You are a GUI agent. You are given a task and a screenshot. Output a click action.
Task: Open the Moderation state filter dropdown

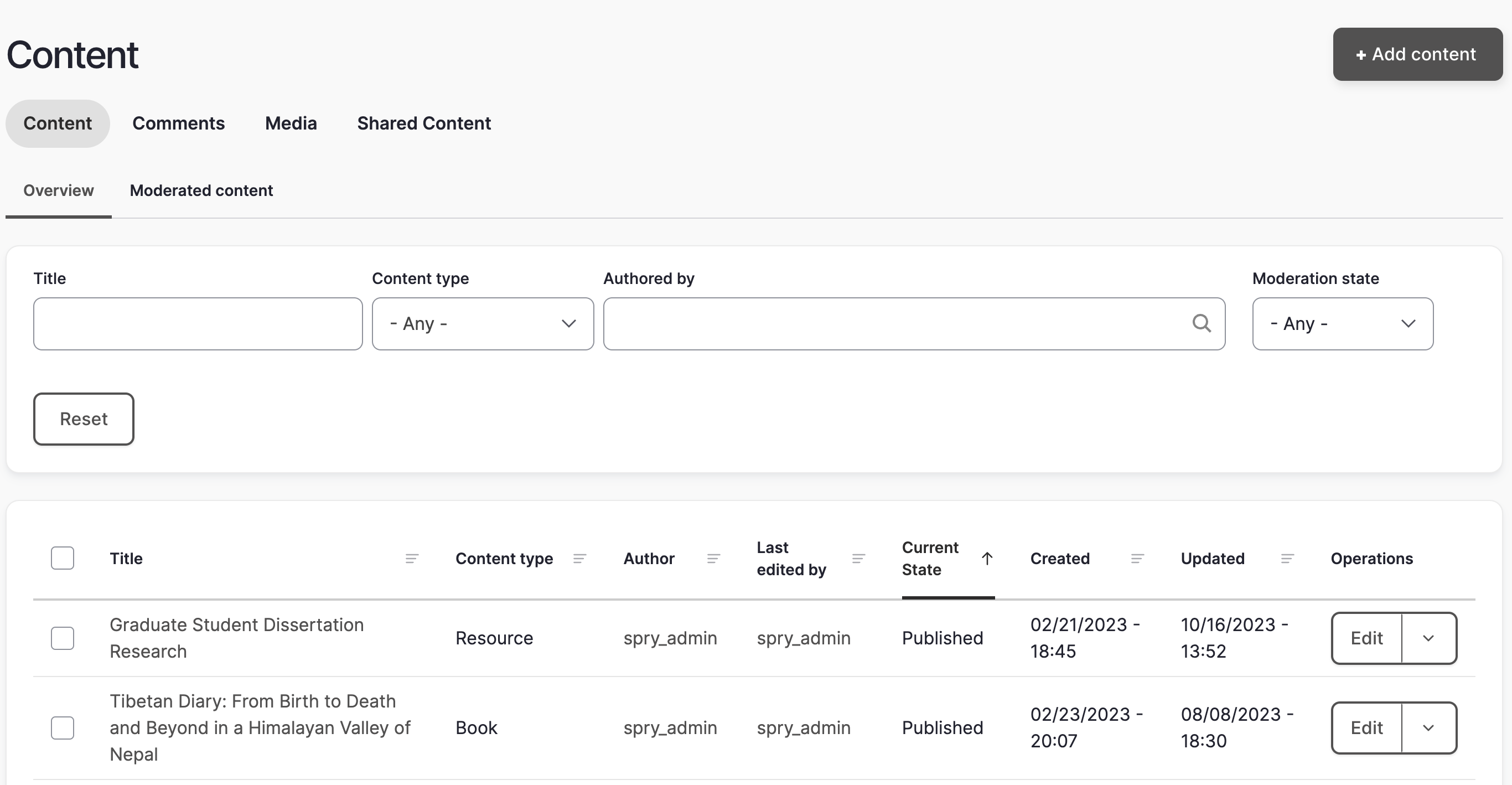click(1343, 324)
